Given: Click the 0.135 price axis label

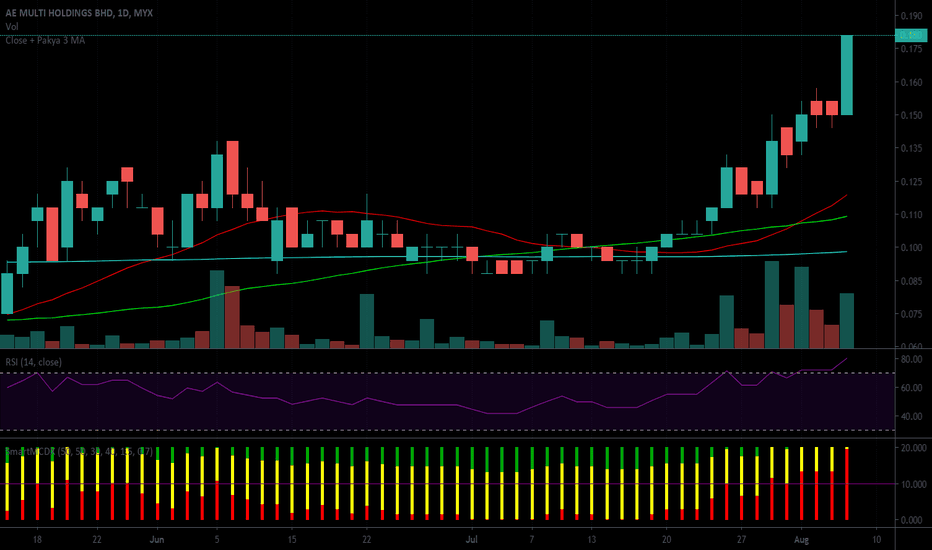Looking at the screenshot, I should pyautogui.click(x=911, y=149).
